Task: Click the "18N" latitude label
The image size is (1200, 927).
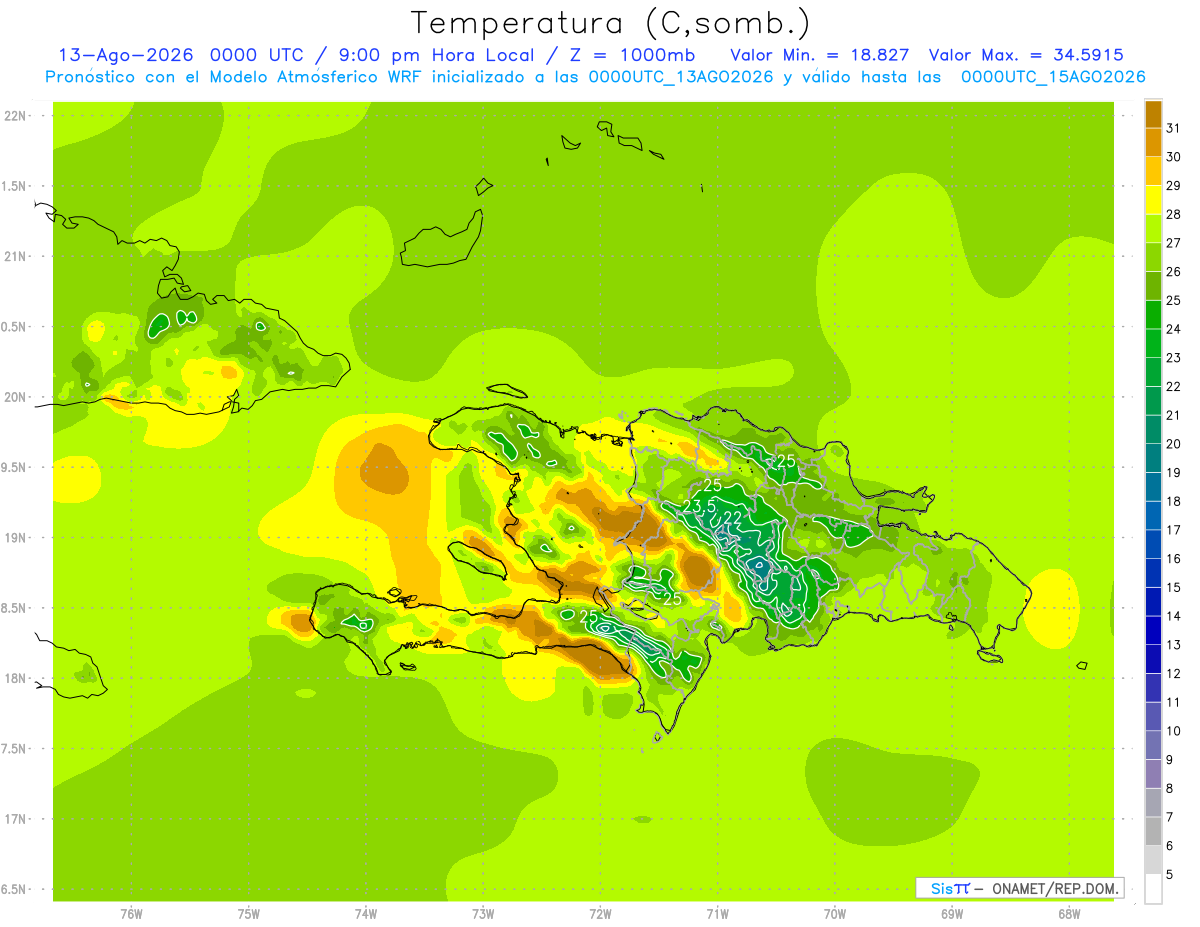Action: 15,679
